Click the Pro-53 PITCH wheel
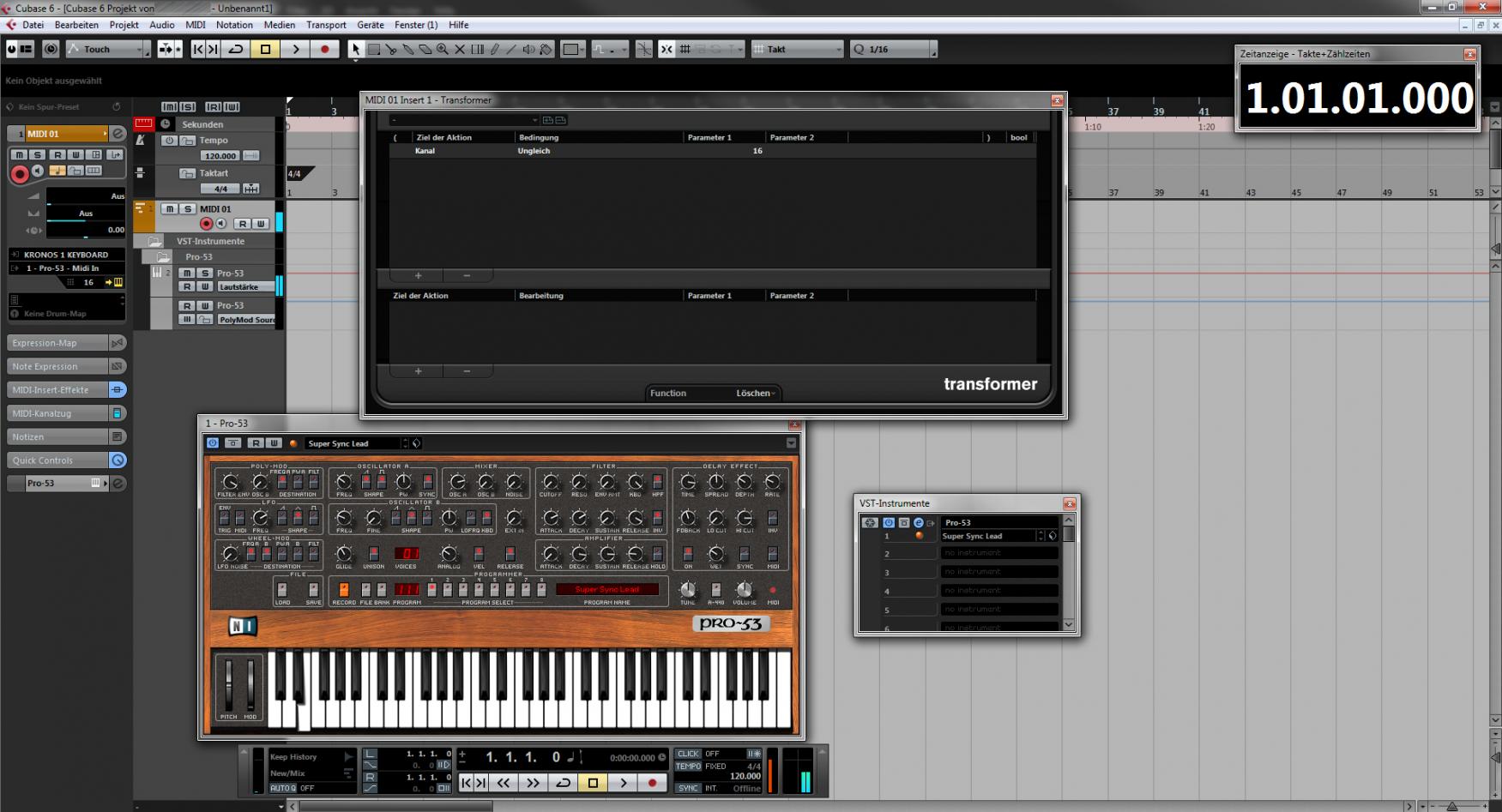The image size is (1502, 812). coord(228,683)
